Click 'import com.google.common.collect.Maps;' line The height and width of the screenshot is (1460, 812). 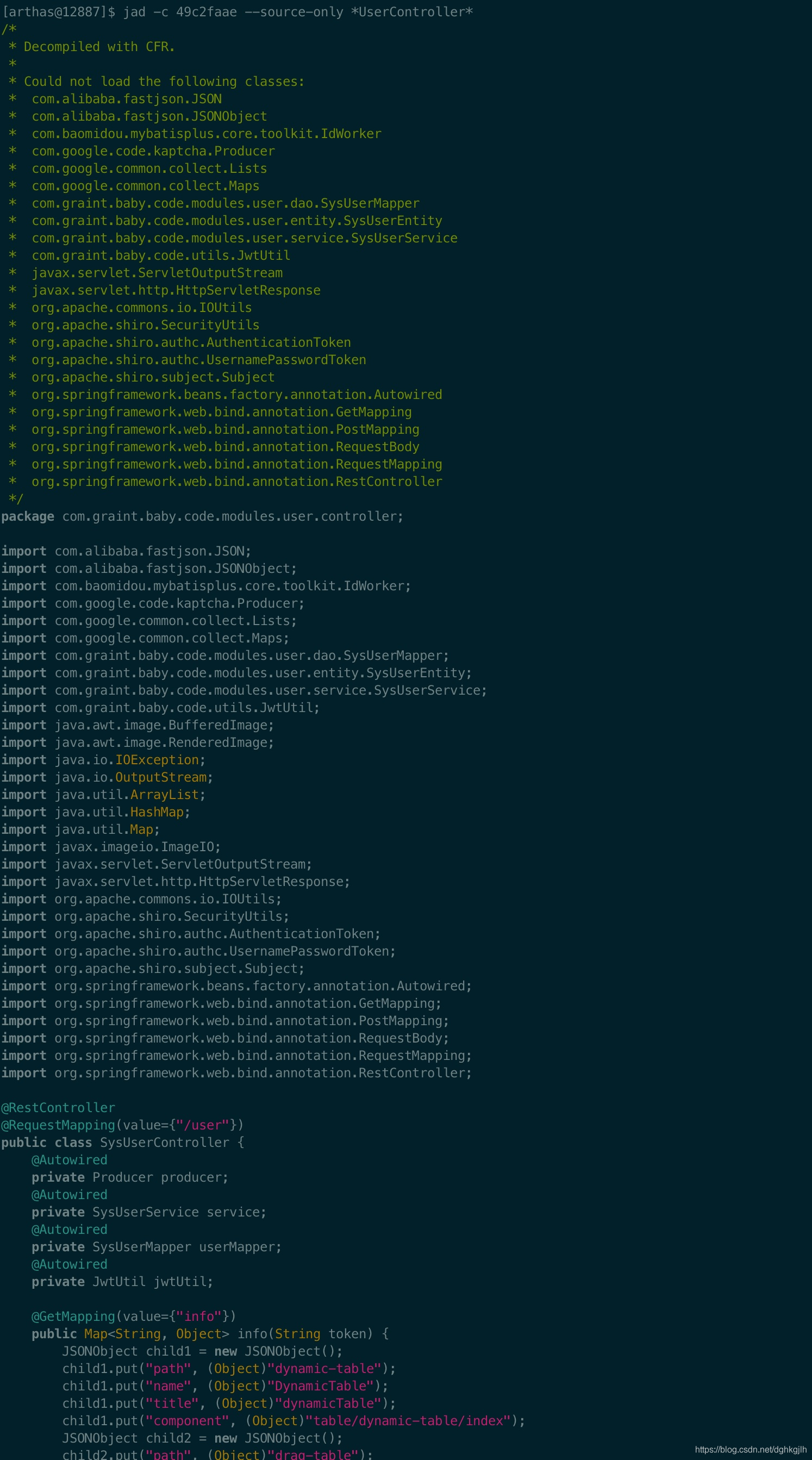145,639
